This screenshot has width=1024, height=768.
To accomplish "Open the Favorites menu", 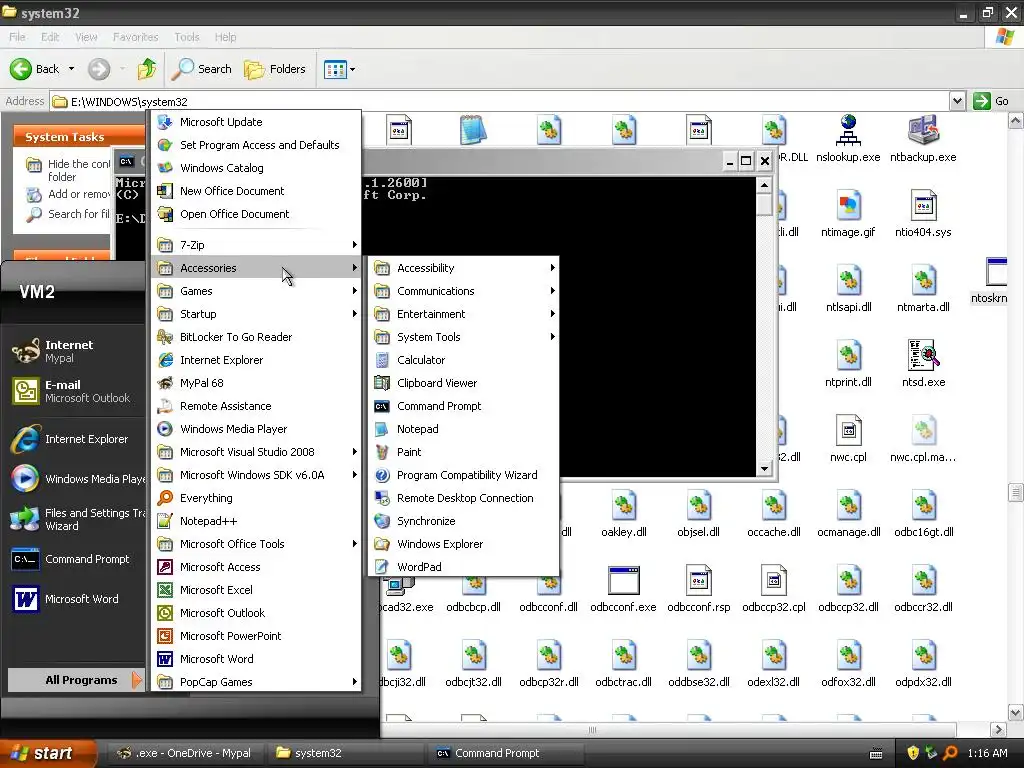I will point(135,37).
